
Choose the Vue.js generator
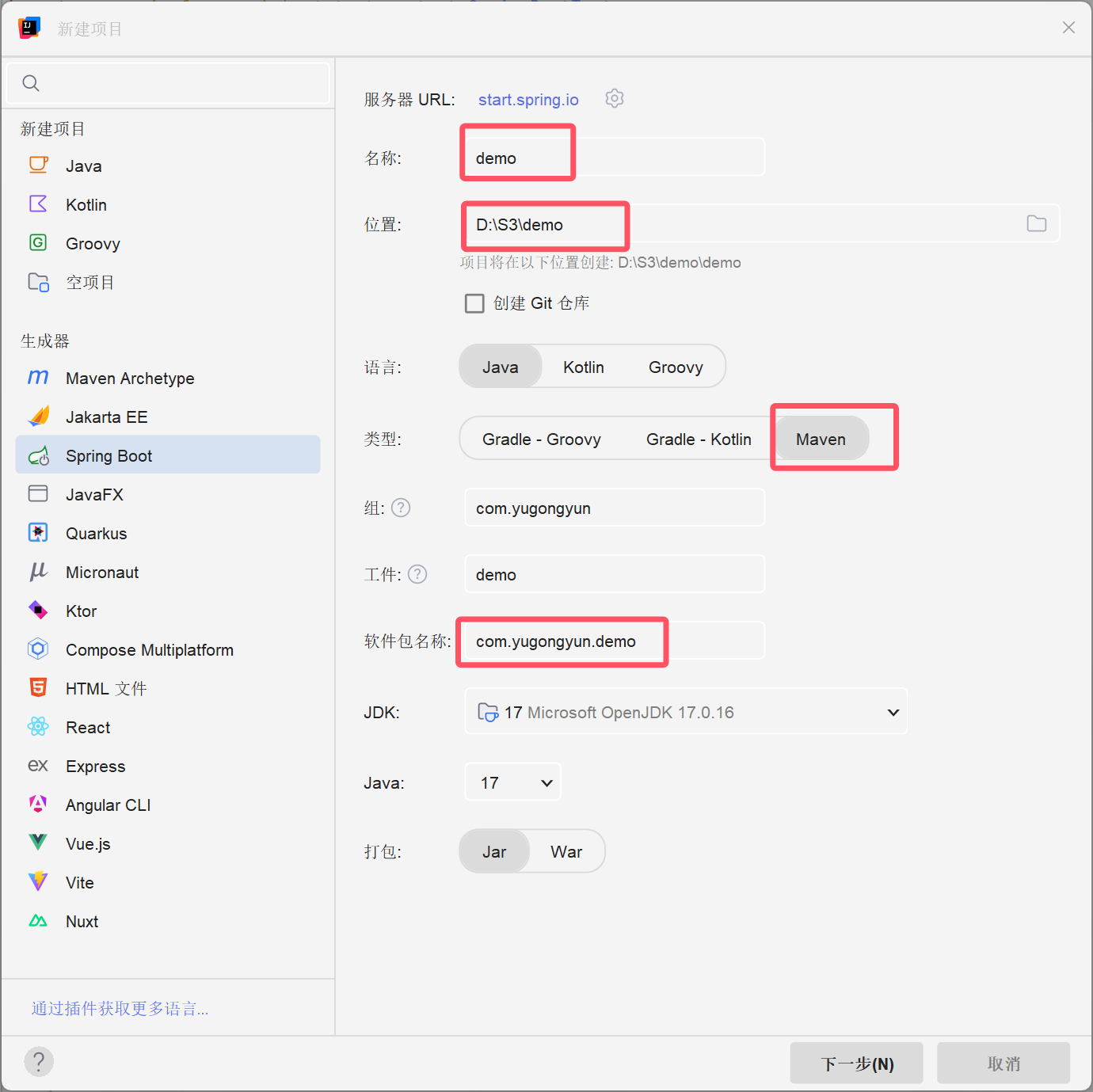click(87, 843)
